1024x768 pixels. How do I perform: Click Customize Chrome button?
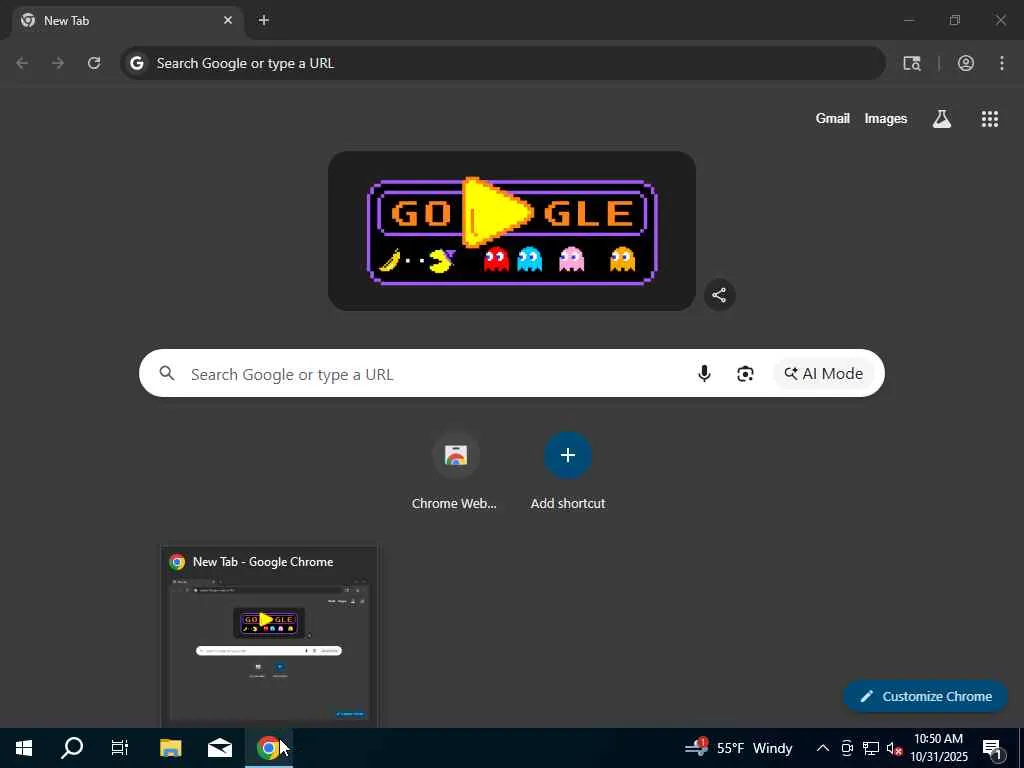tap(925, 696)
